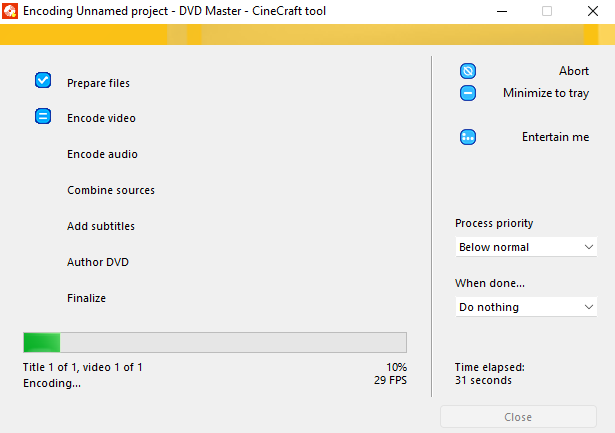Open the Process priority dropdown
This screenshot has height=433, width=615.
[525, 247]
